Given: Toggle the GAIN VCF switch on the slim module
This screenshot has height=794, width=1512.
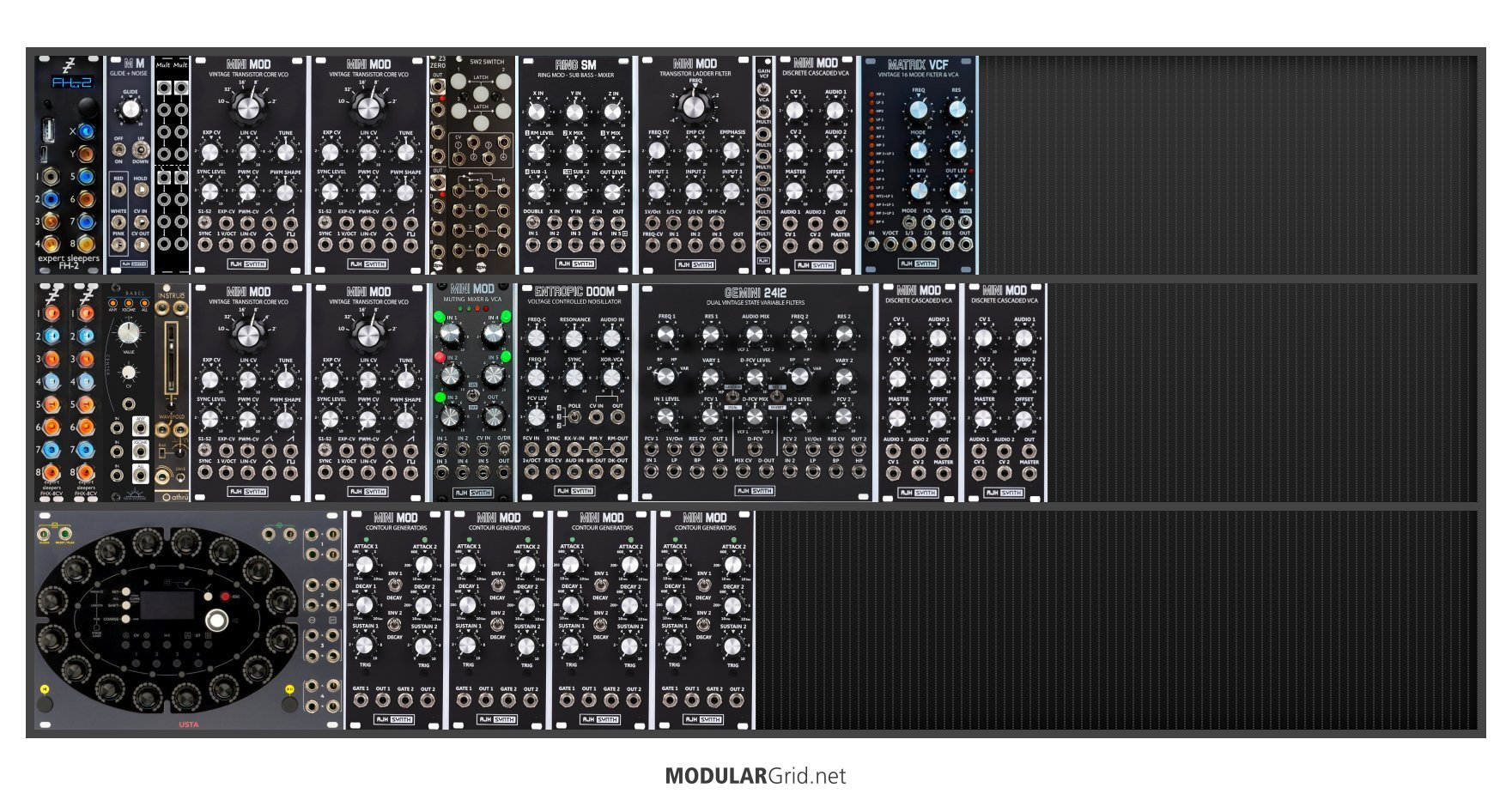Looking at the screenshot, I should click(x=763, y=89).
